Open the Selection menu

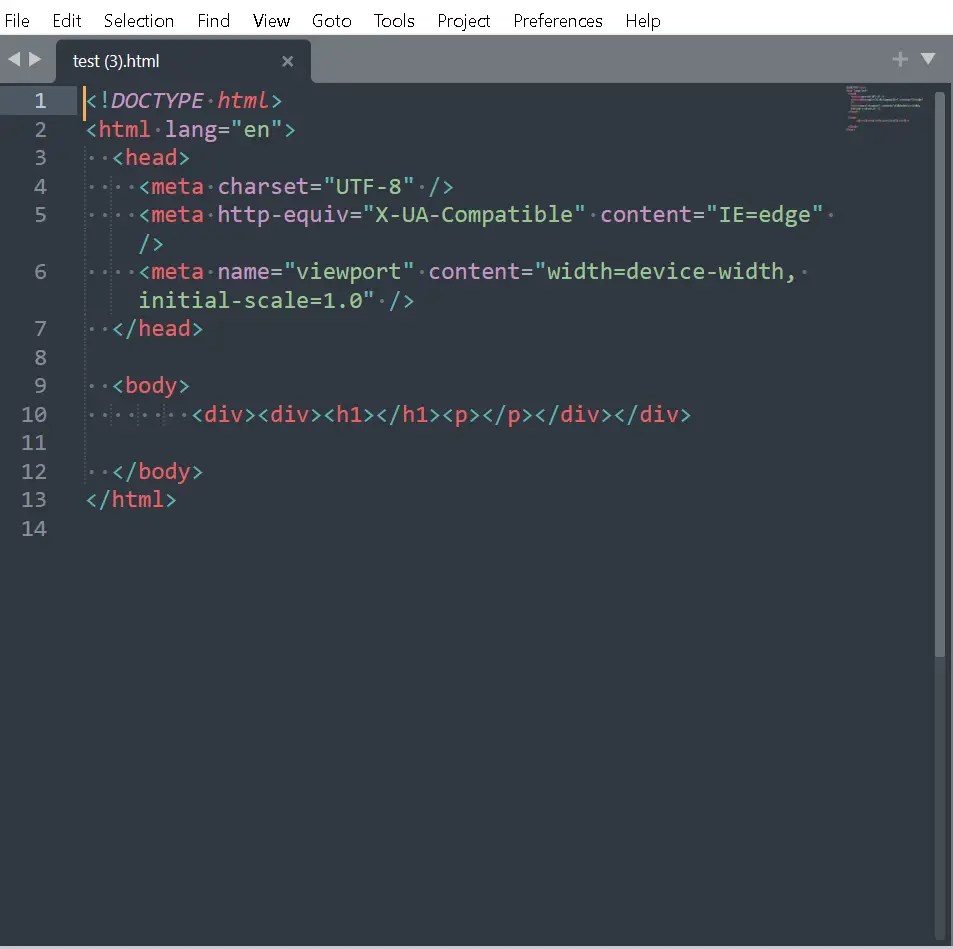click(x=138, y=20)
